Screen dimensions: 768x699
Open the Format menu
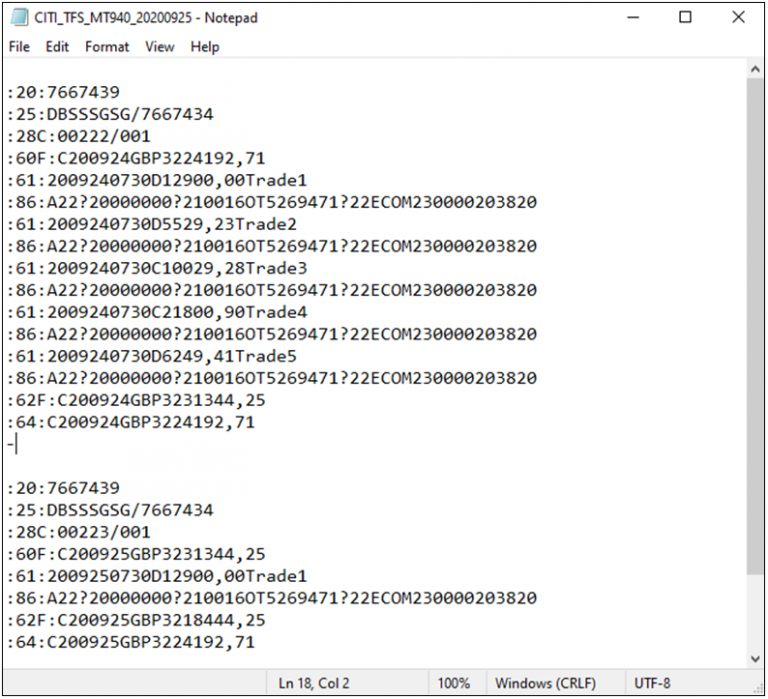point(107,47)
